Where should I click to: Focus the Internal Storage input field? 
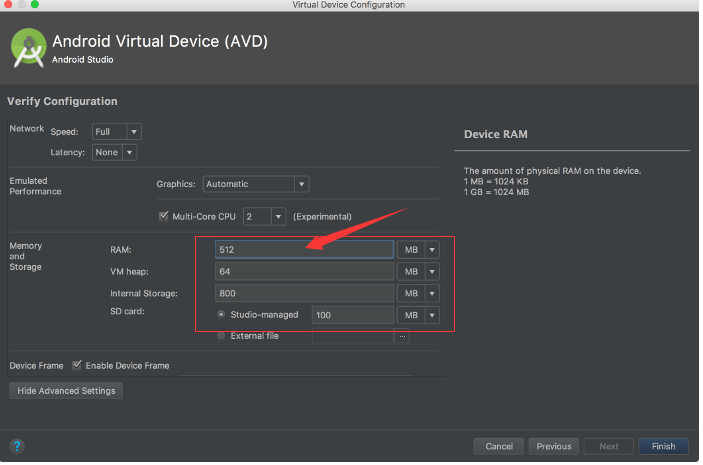[x=304, y=293]
